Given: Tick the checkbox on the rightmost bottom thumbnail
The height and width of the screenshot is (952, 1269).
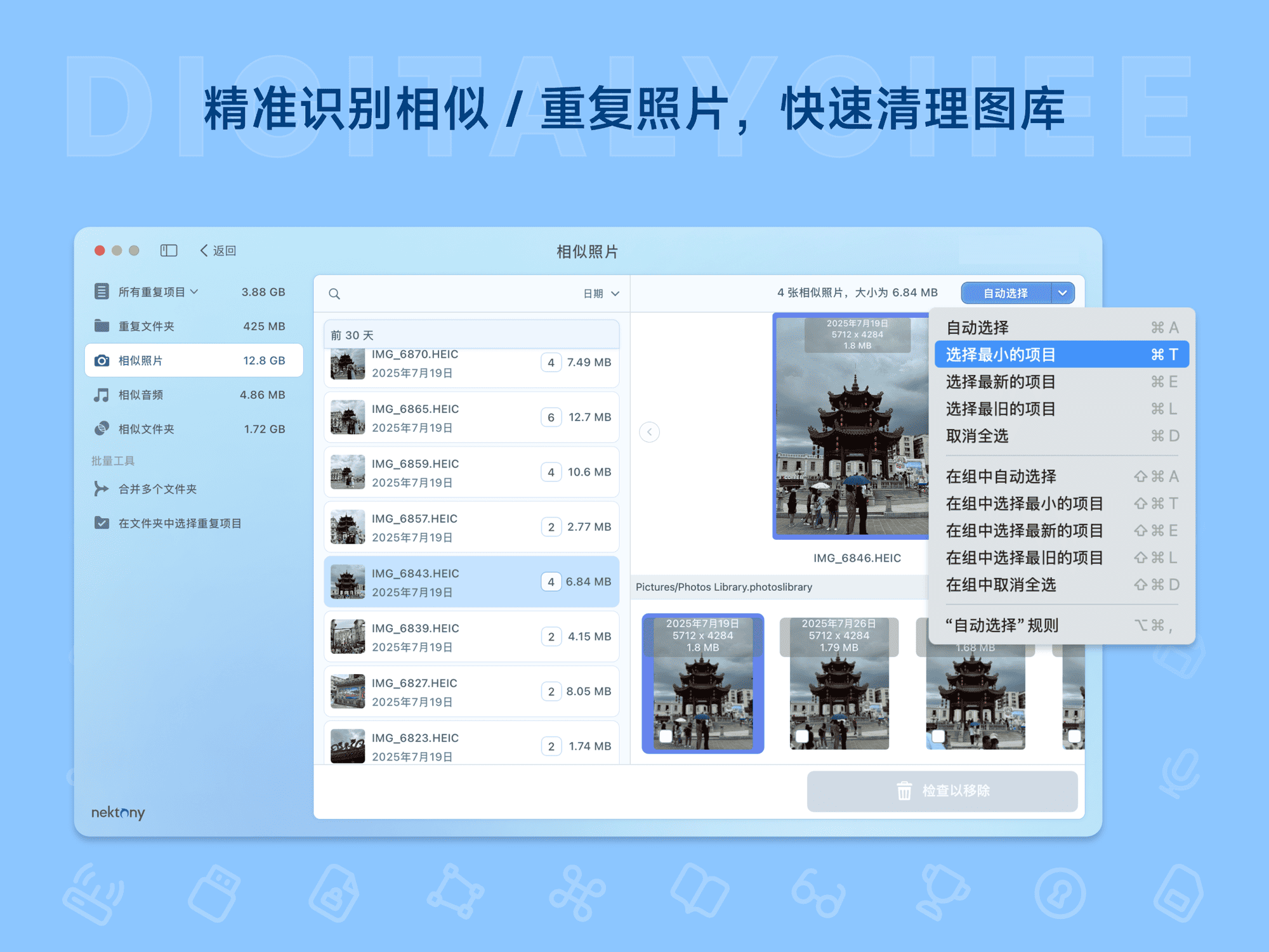Looking at the screenshot, I should tap(1074, 736).
